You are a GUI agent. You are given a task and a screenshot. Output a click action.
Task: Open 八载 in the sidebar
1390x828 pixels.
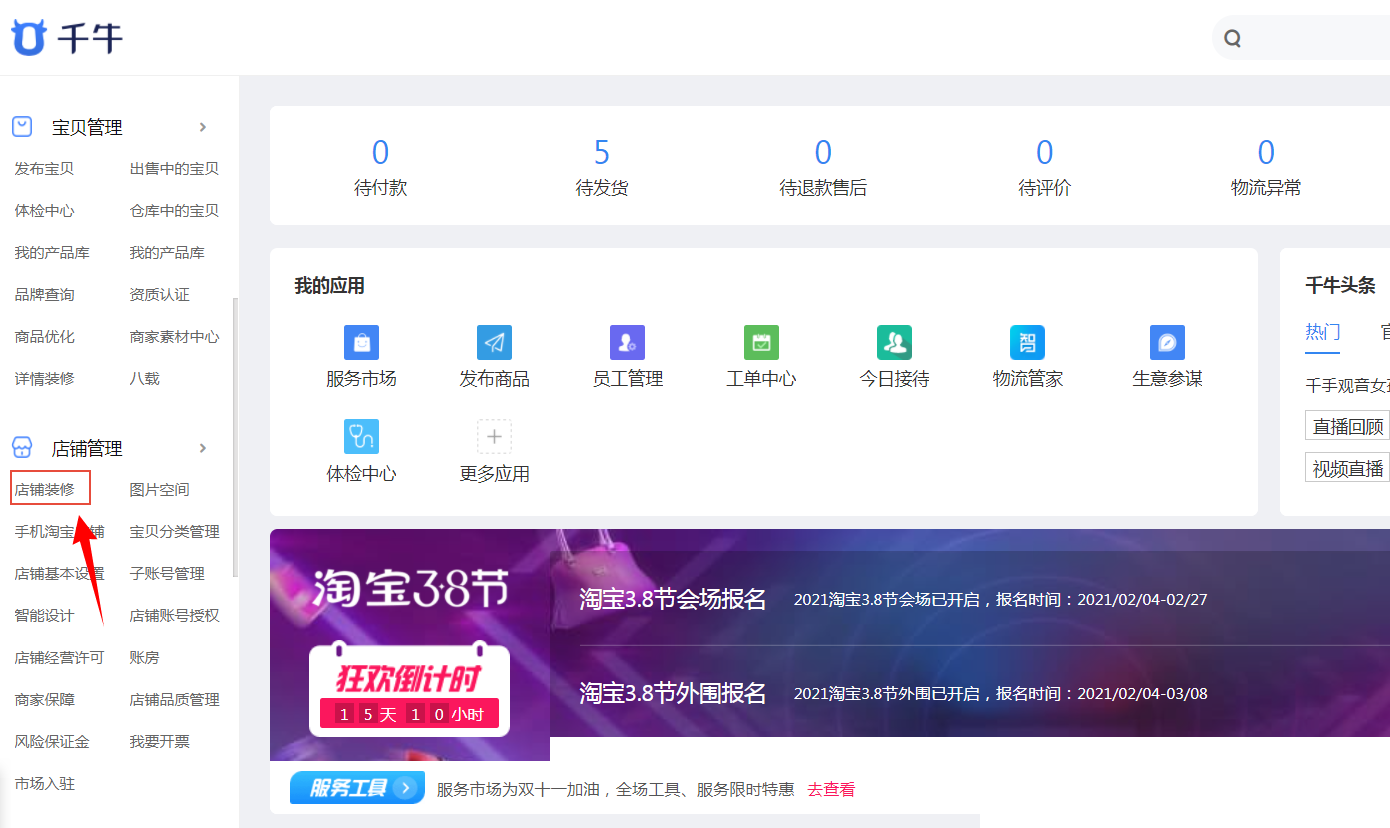coord(144,379)
